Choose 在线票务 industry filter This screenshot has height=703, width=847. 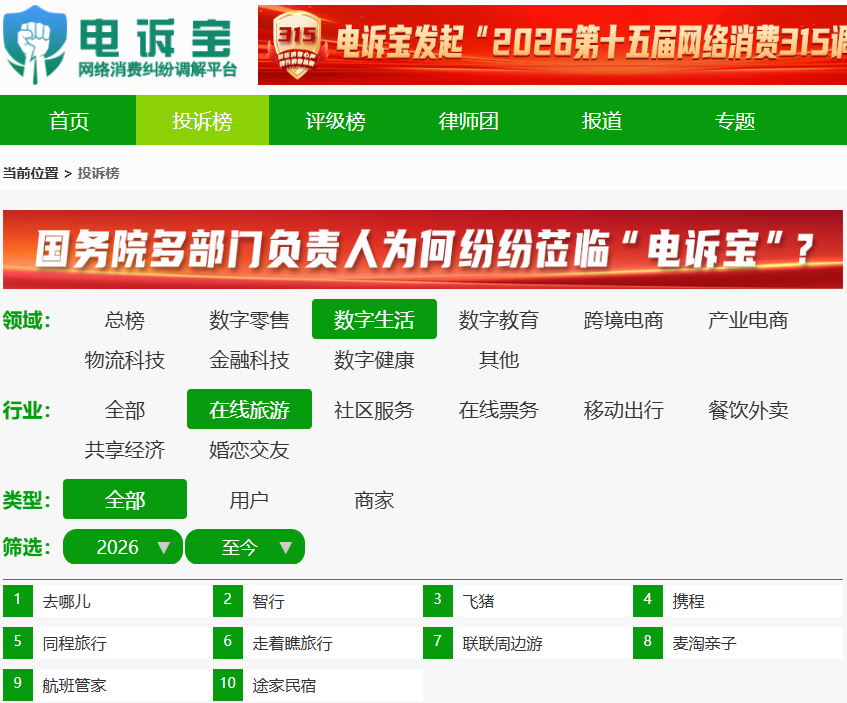coord(499,410)
